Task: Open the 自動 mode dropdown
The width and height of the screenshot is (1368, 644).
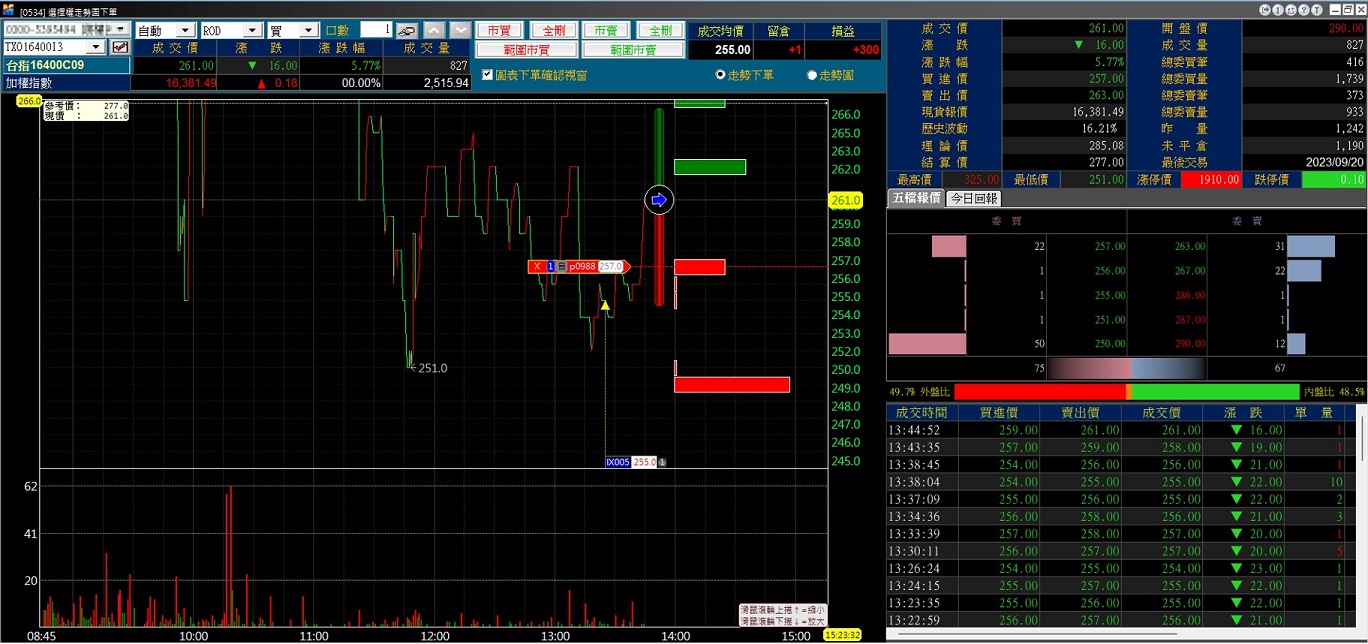Action: [185, 31]
